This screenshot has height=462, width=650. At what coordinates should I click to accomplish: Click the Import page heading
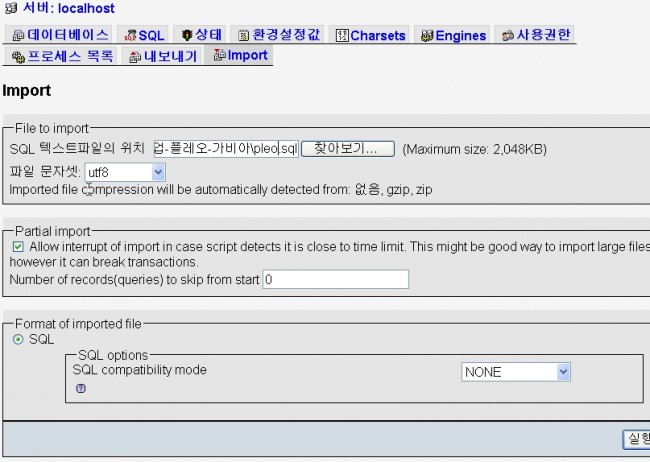[27, 90]
